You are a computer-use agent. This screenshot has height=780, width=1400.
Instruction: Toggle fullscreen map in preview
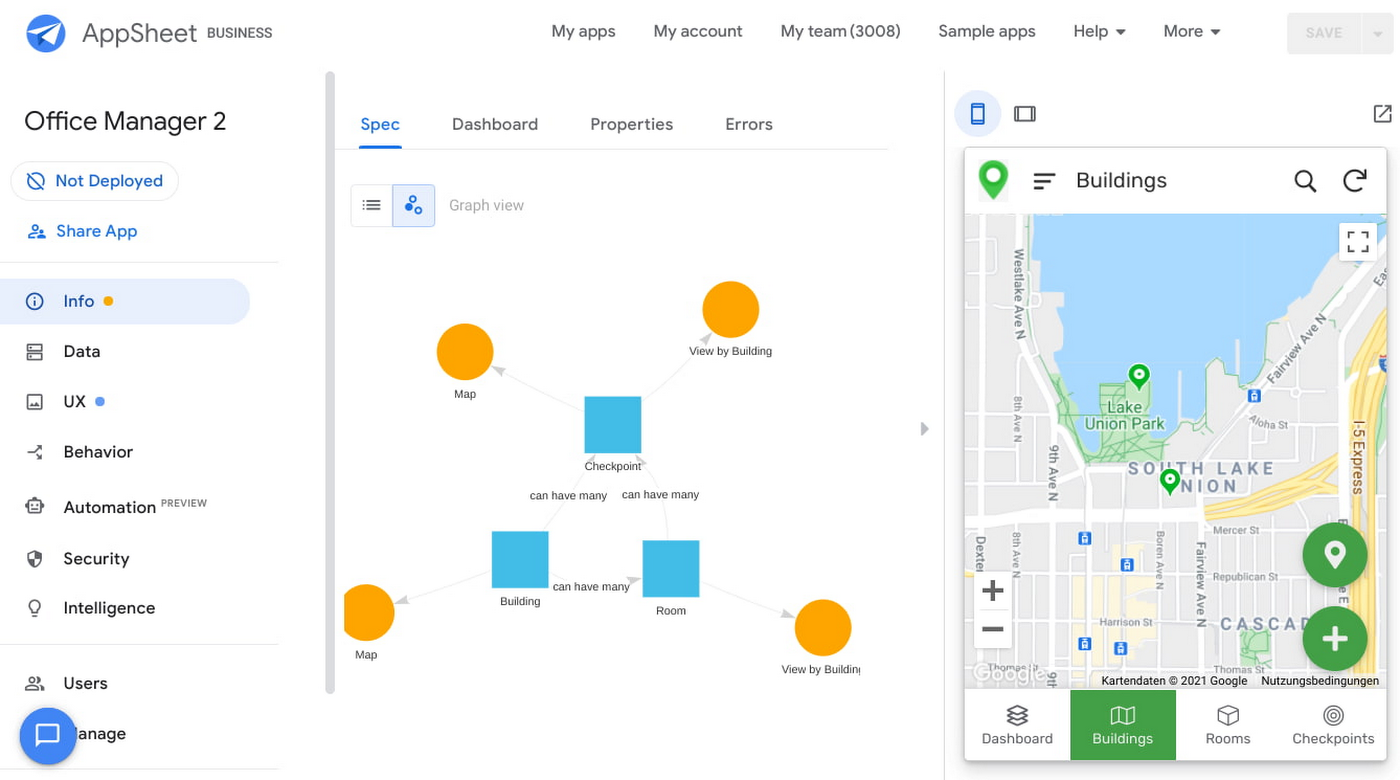(1357, 241)
